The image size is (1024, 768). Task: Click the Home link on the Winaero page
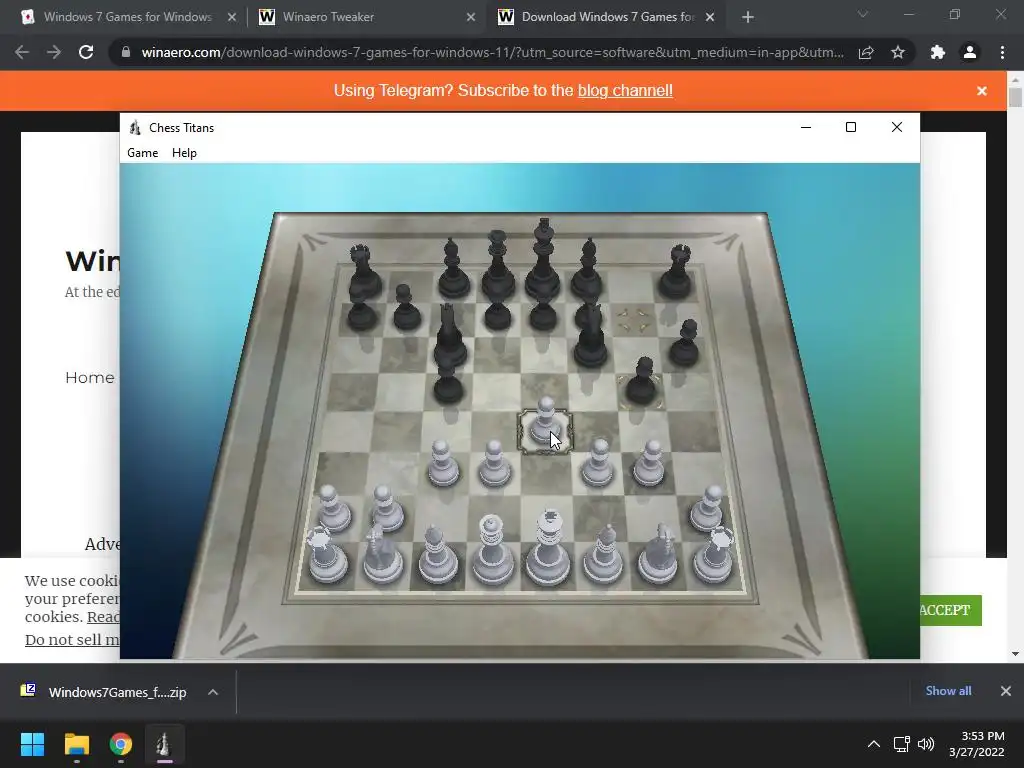click(x=89, y=377)
